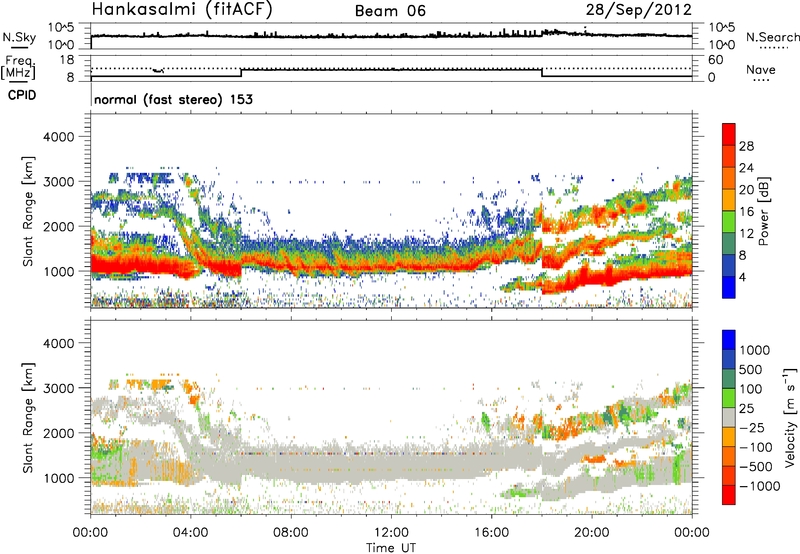Select the "N.Sky" legend label
This screenshot has height=554, width=800.
(19, 37)
